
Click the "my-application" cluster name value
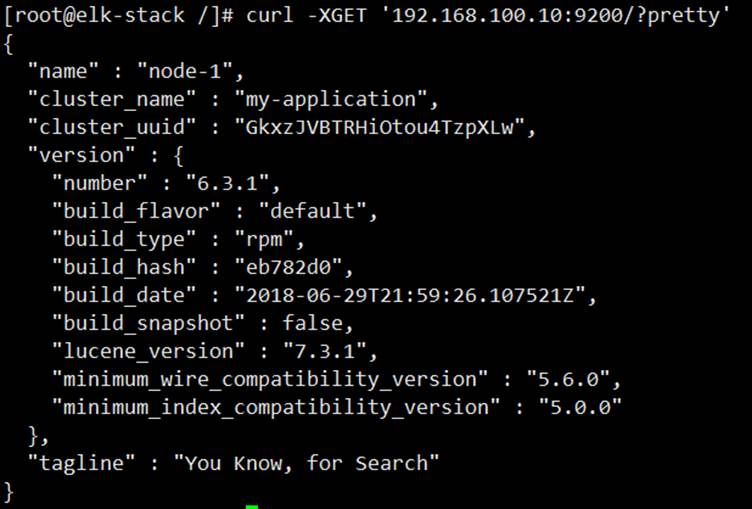330,100
